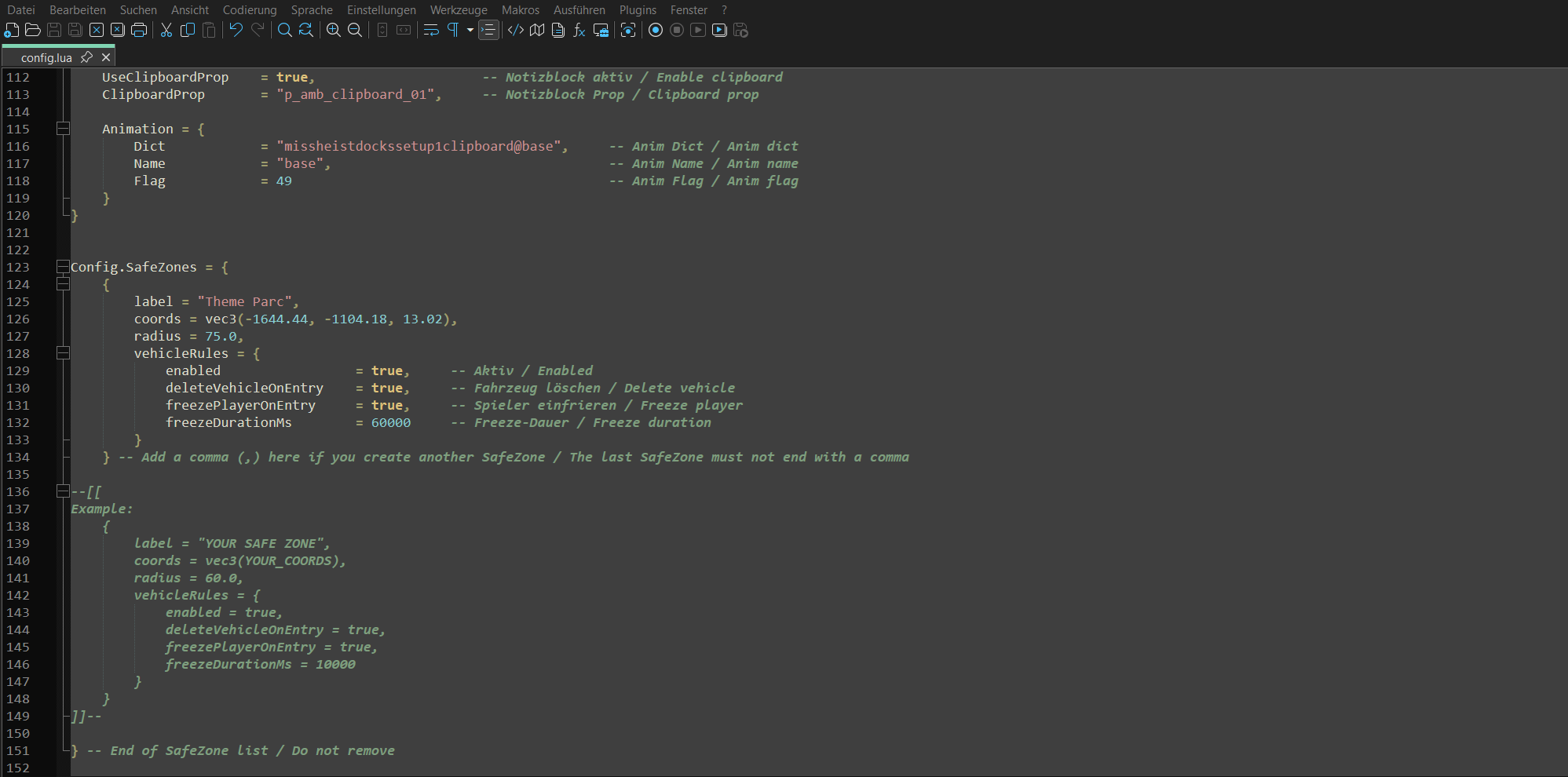The image size is (1568, 777).
Task: Open the document map icon
Action: pyautogui.click(x=537, y=30)
